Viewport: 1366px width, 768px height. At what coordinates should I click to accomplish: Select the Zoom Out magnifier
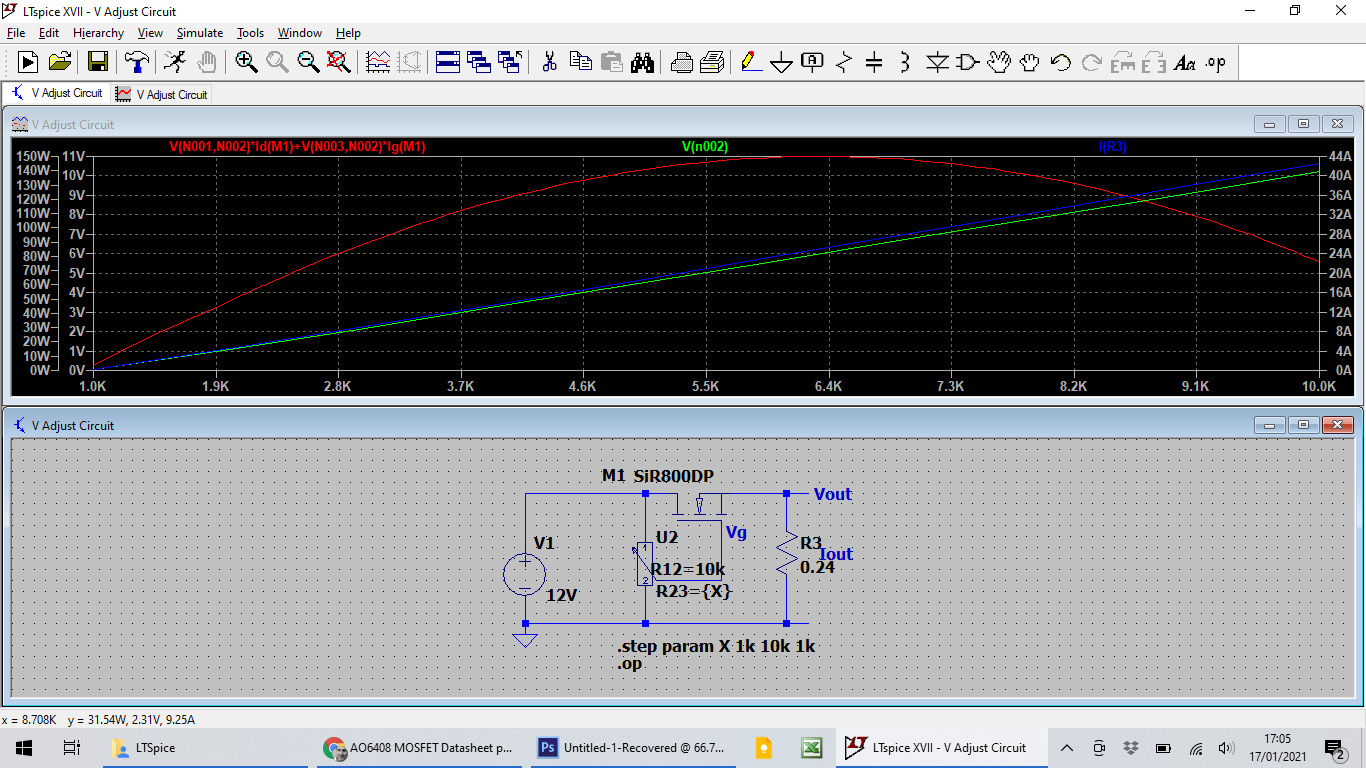point(308,62)
